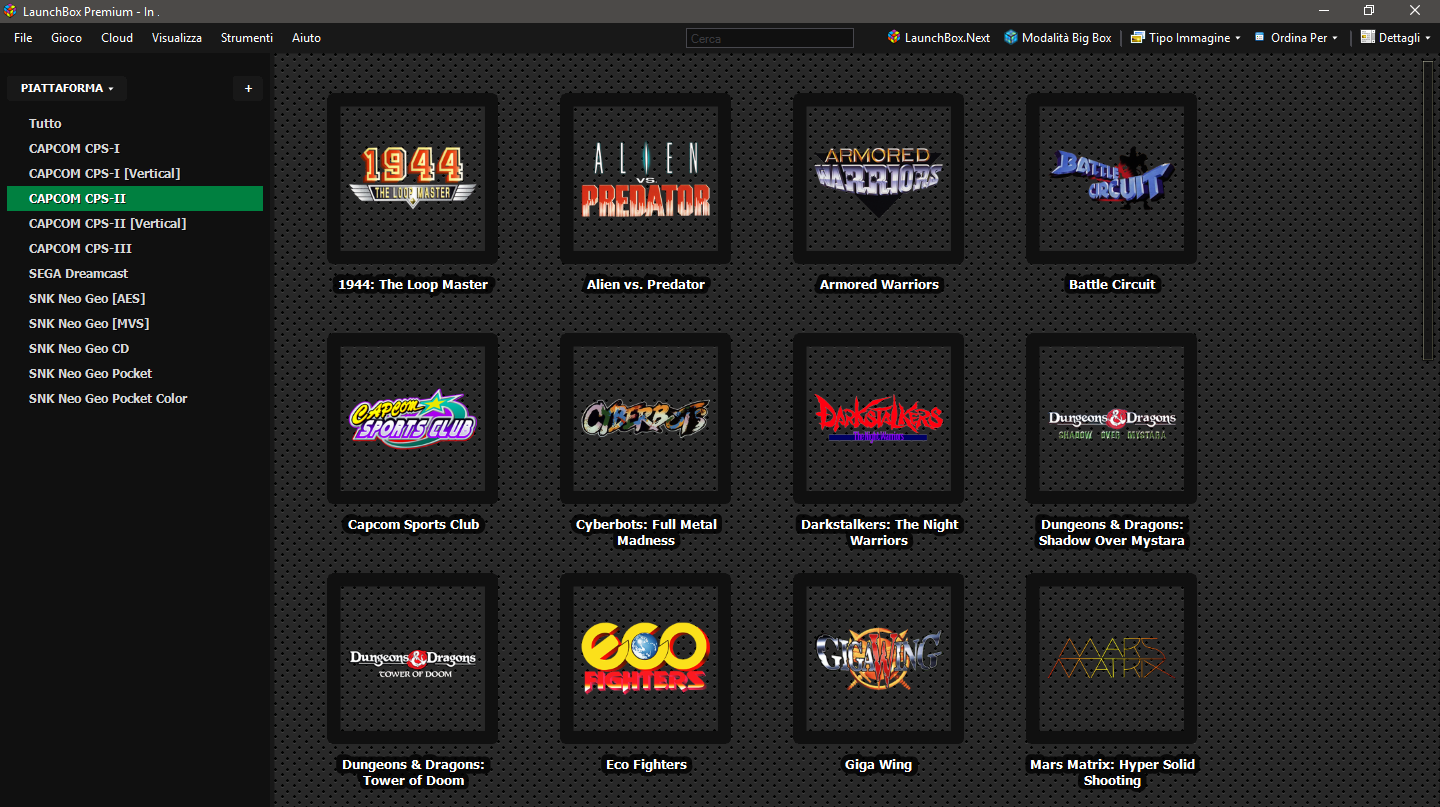Open the Cloud menu
The width and height of the screenshot is (1440, 807).
(x=117, y=37)
